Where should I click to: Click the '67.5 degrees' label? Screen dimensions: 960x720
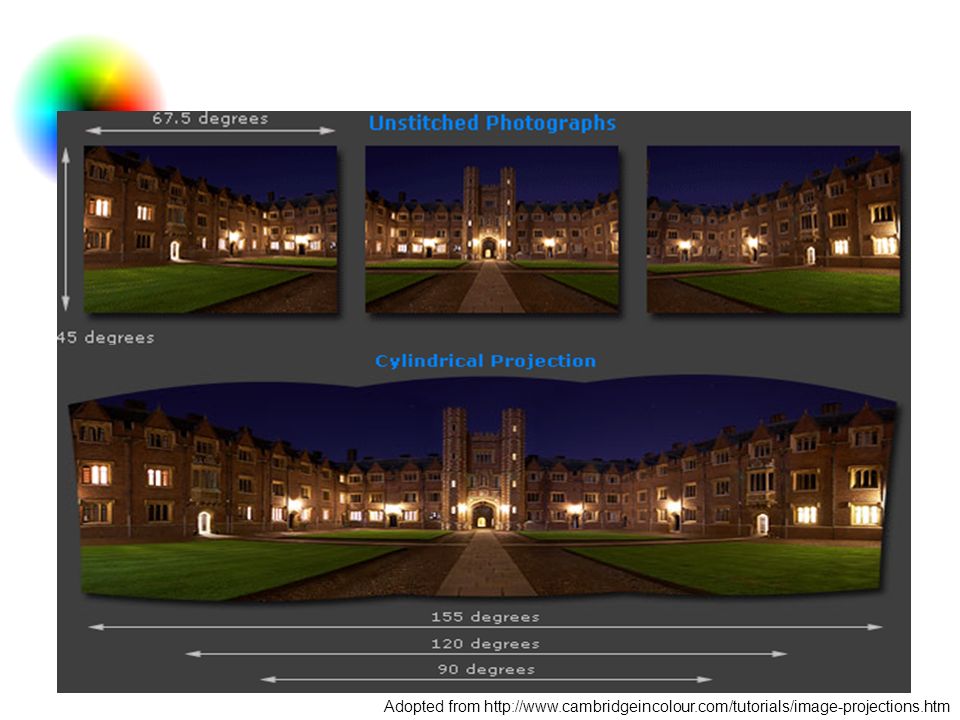(210, 119)
